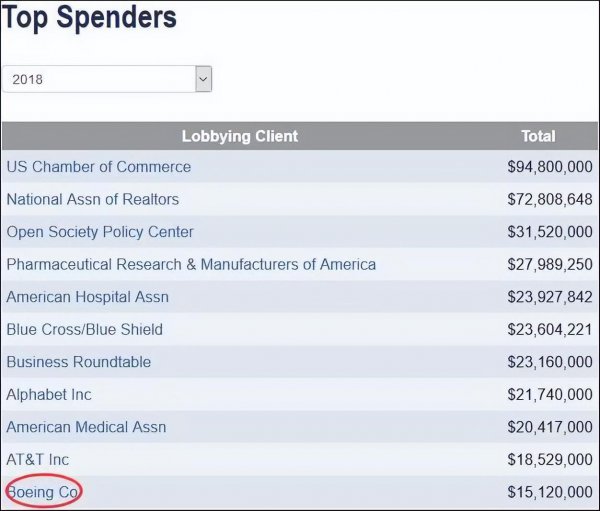Click the $21,740,000 Alphabet total
This screenshot has height=511, width=600.
point(550,394)
